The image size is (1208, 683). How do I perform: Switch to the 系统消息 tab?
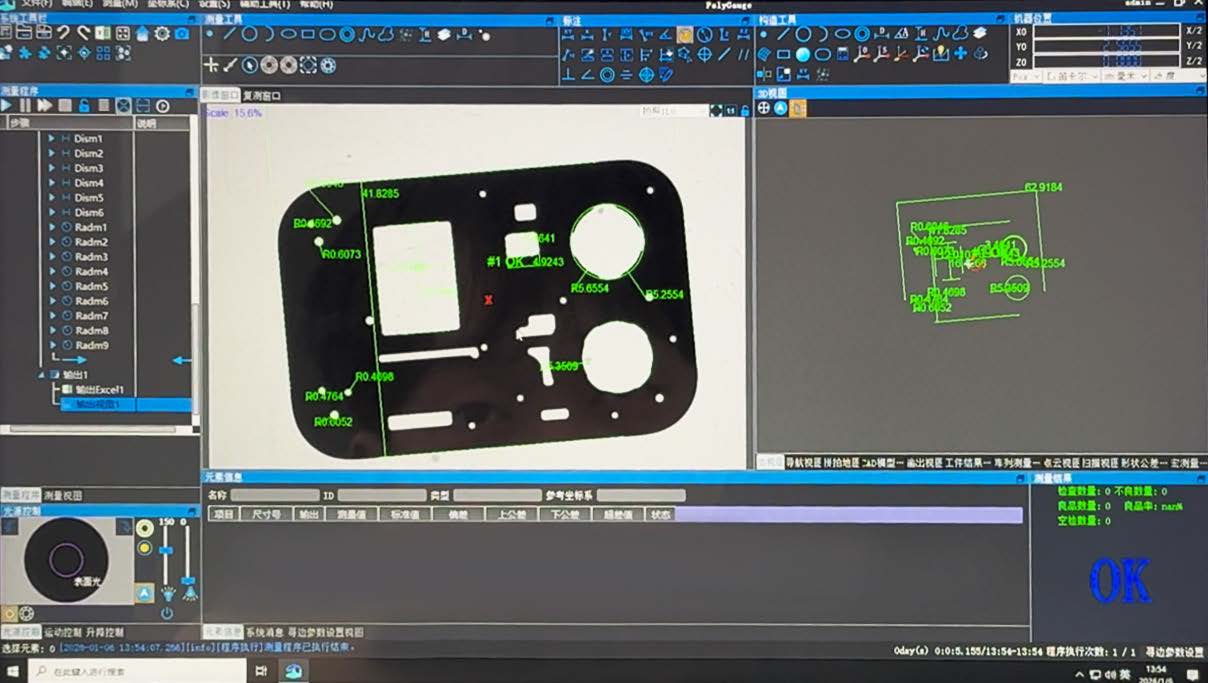[265, 632]
